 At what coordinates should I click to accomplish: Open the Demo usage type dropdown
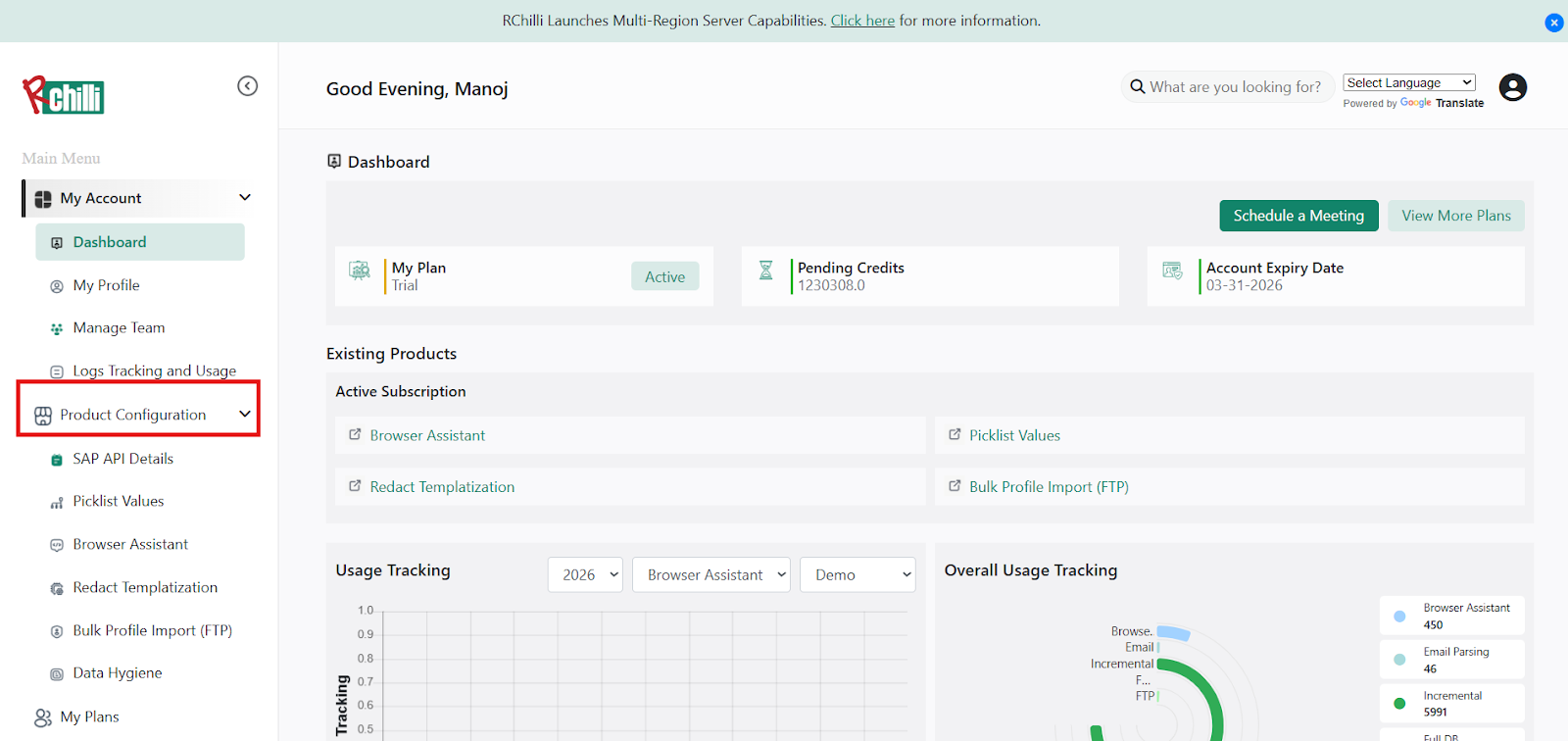click(857, 575)
